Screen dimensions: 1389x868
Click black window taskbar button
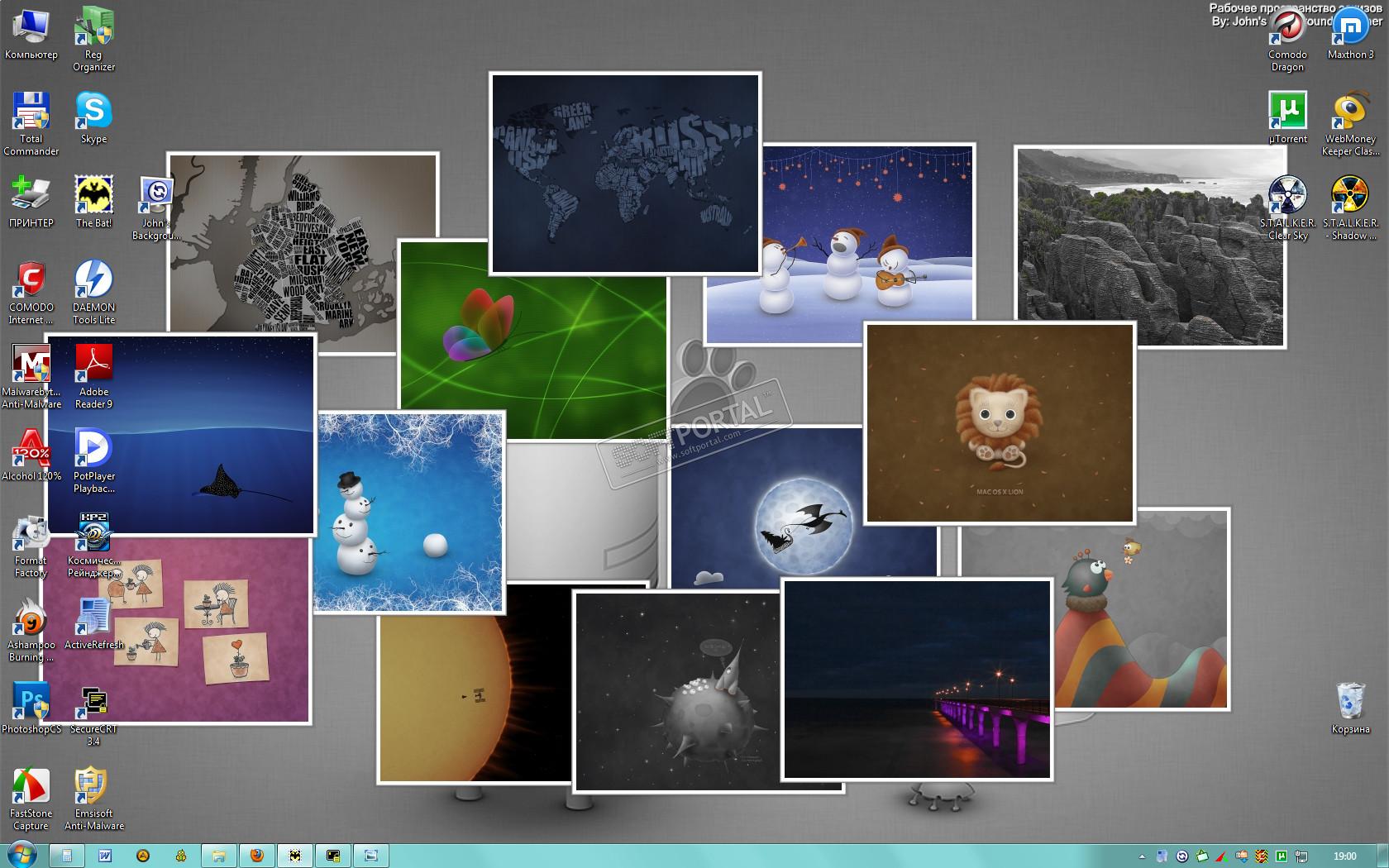333,856
